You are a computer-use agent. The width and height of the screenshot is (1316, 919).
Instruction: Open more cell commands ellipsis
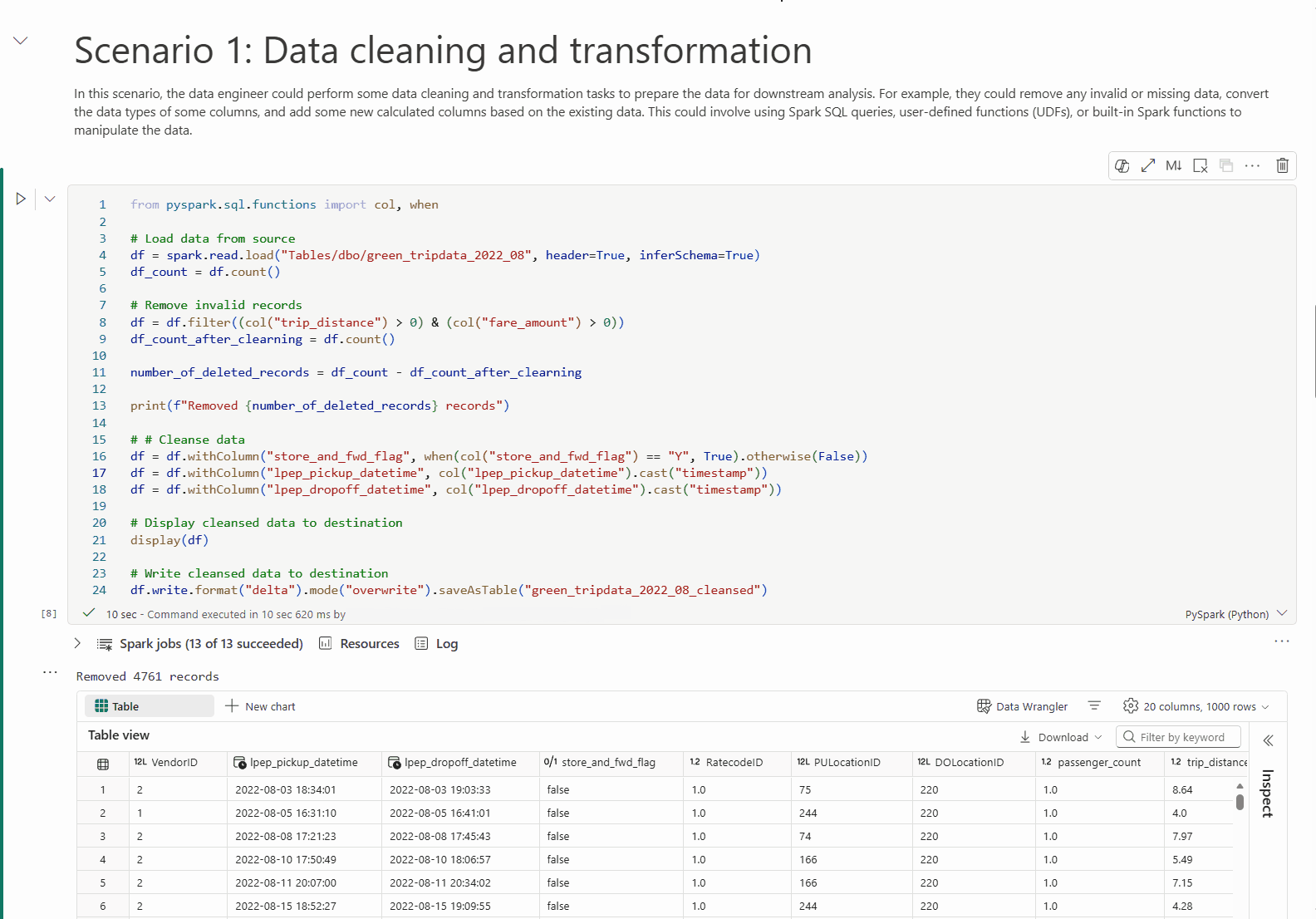point(1252,165)
